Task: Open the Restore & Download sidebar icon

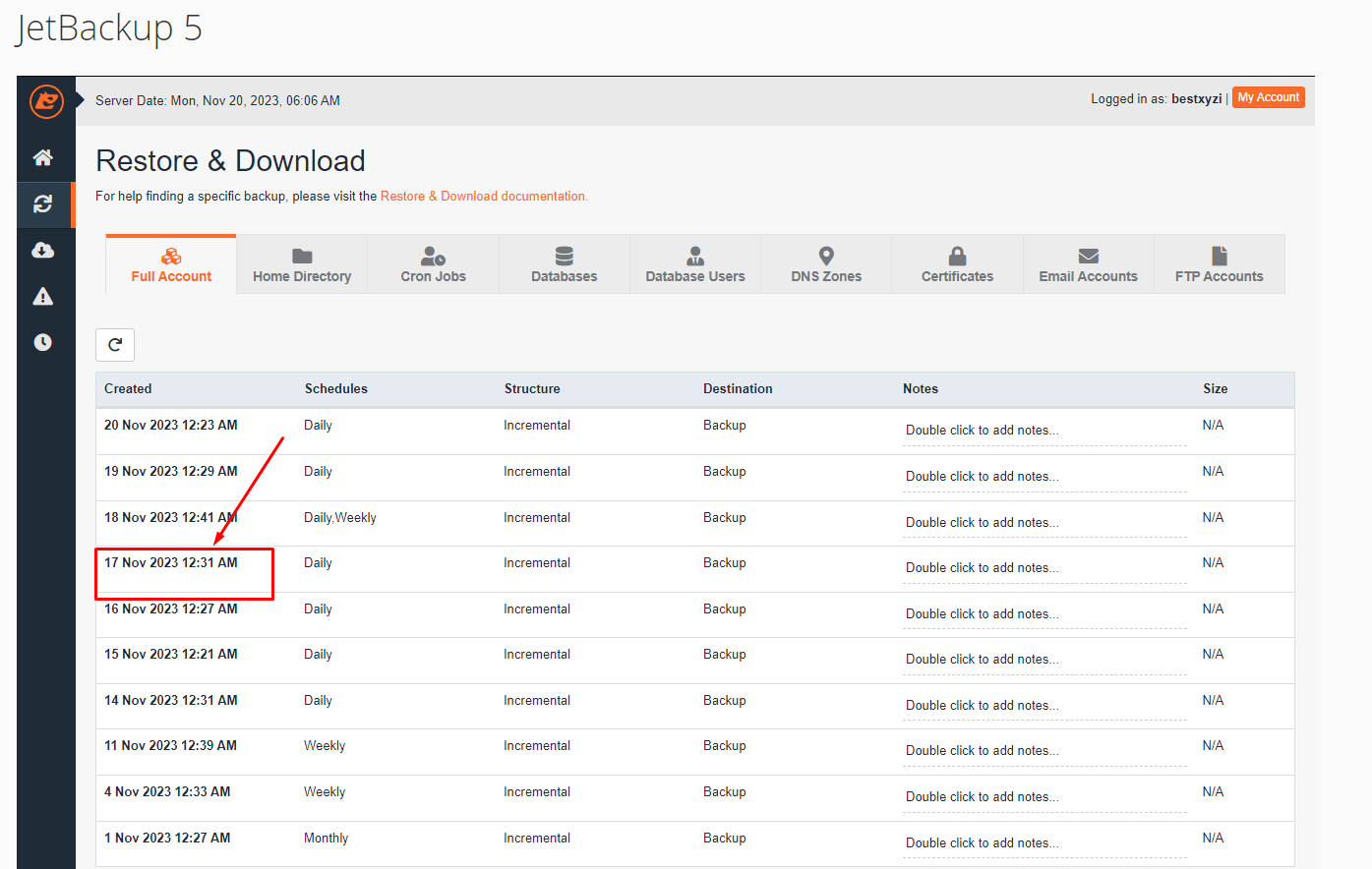Action: [43, 203]
